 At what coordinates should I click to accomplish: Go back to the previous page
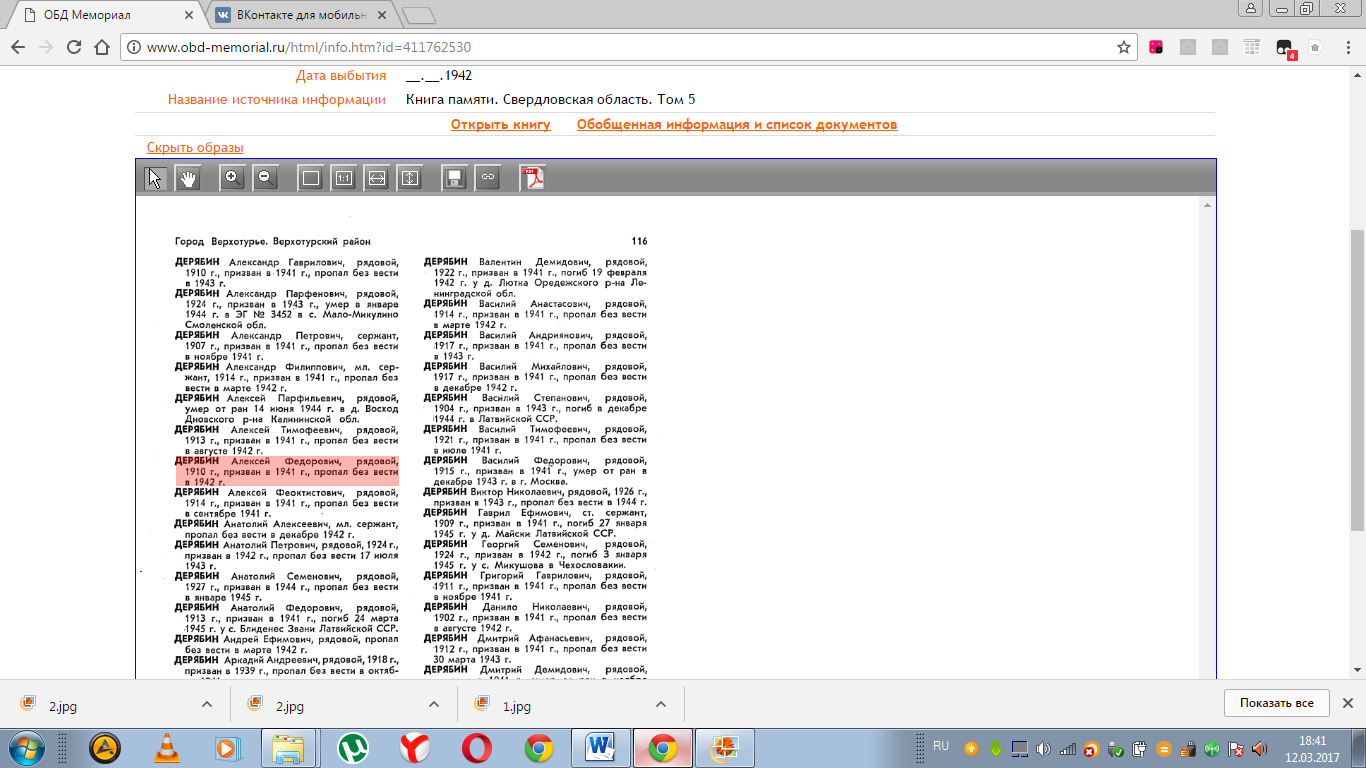coord(18,47)
